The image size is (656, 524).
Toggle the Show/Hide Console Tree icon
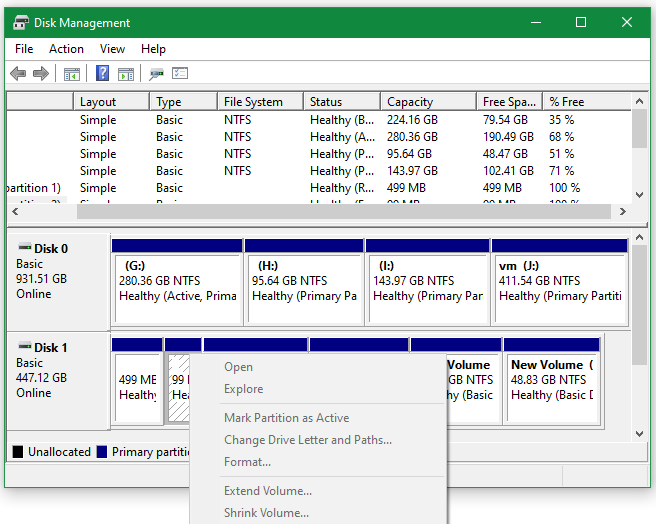click(72, 74)
